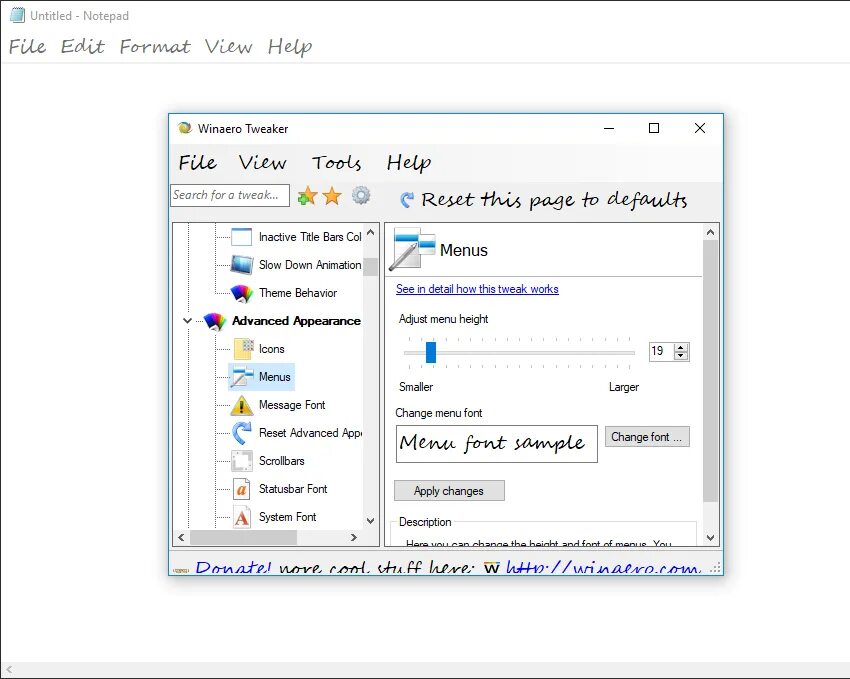Click tree horizontal scroll left arrow
Viewport: 850px width, 679px height.
[x=181, y=538]
